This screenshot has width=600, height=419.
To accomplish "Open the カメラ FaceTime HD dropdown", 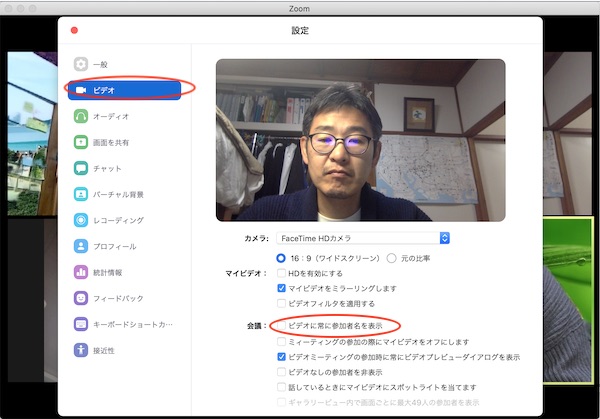I will click(x=363, y=238).
